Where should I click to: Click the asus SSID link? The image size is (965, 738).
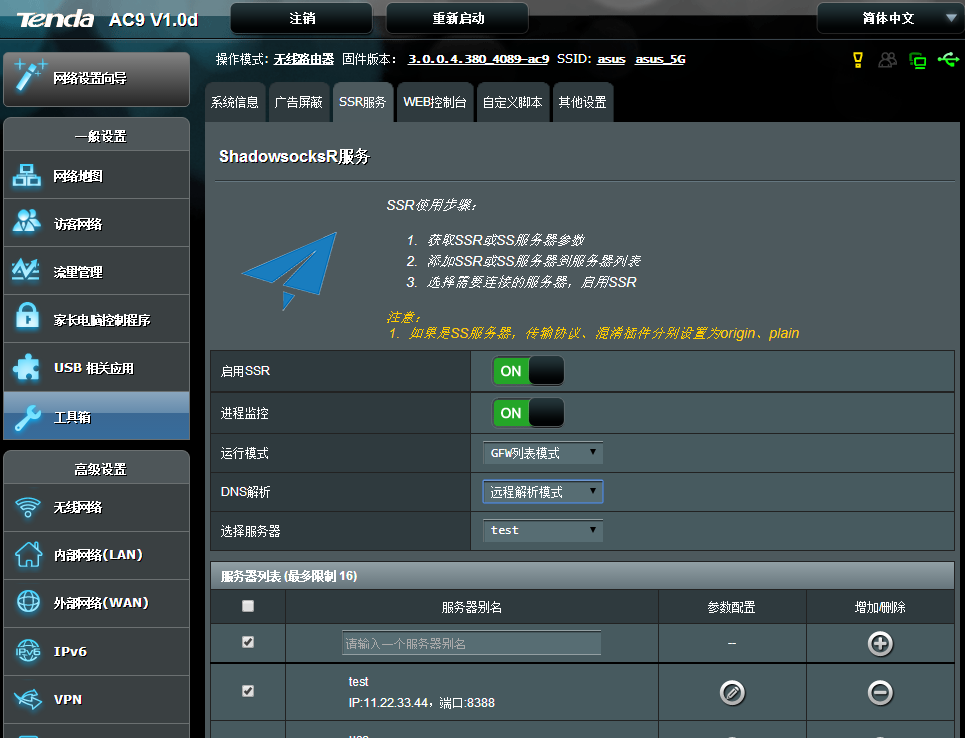pos(611,59)
